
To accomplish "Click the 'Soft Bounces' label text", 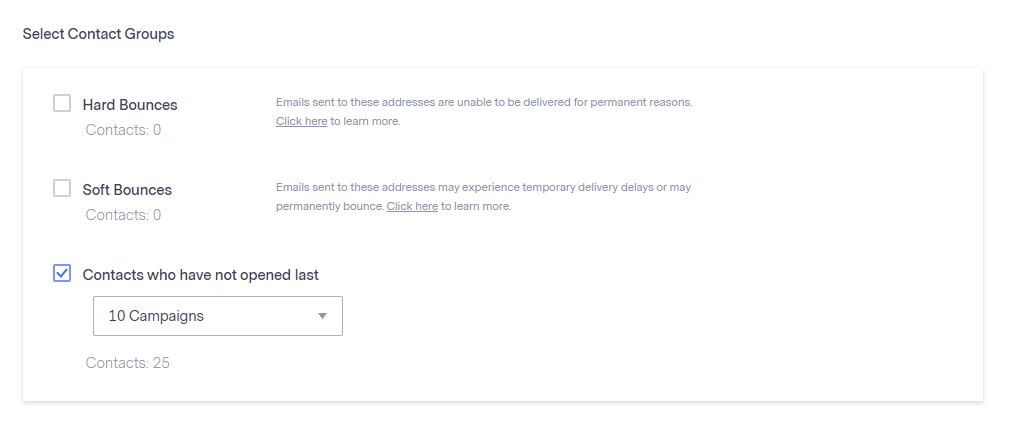I will coord(127,190).
